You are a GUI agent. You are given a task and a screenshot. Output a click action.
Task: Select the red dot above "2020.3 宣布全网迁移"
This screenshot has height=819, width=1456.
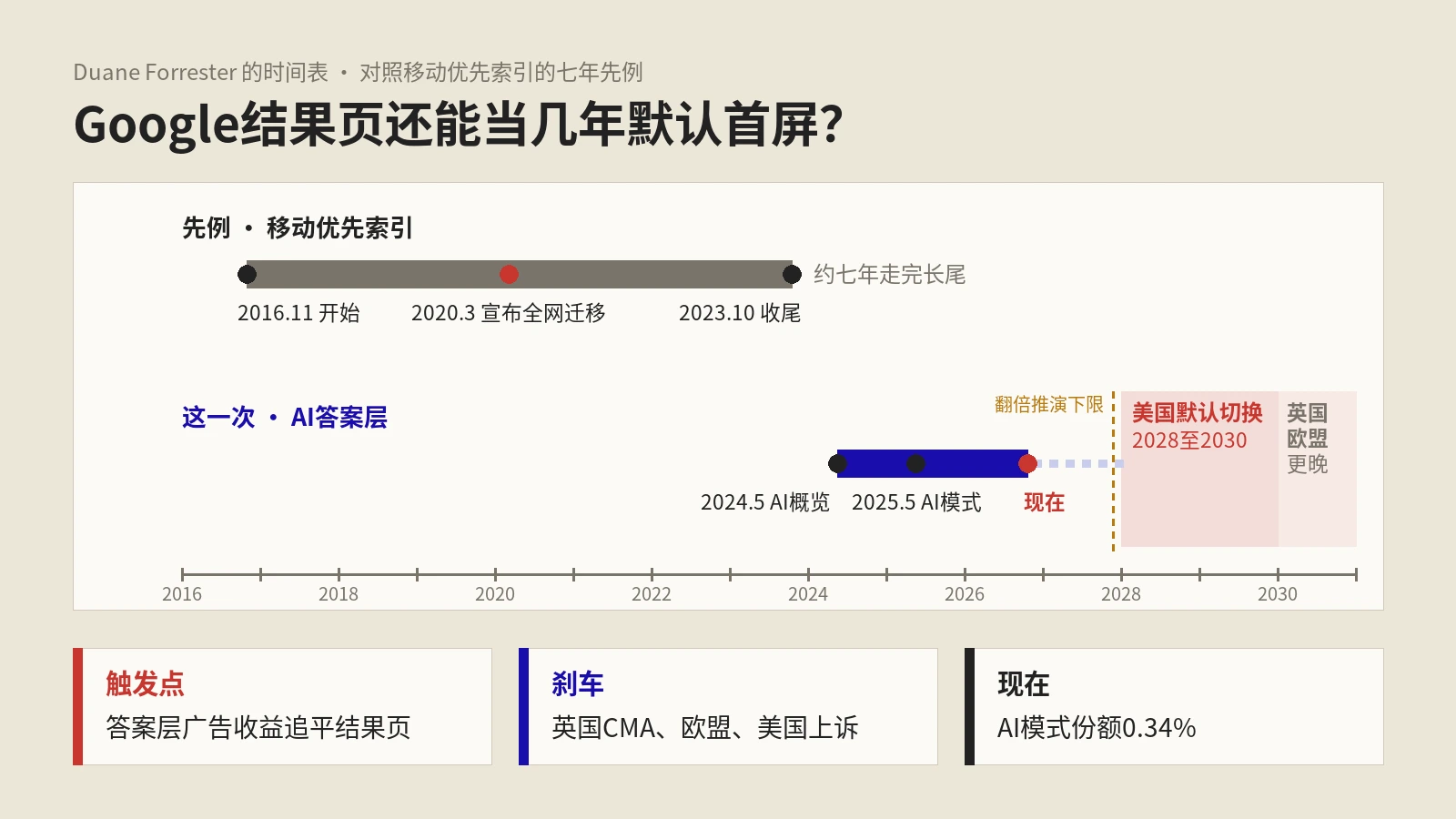(x=509, y=274)
